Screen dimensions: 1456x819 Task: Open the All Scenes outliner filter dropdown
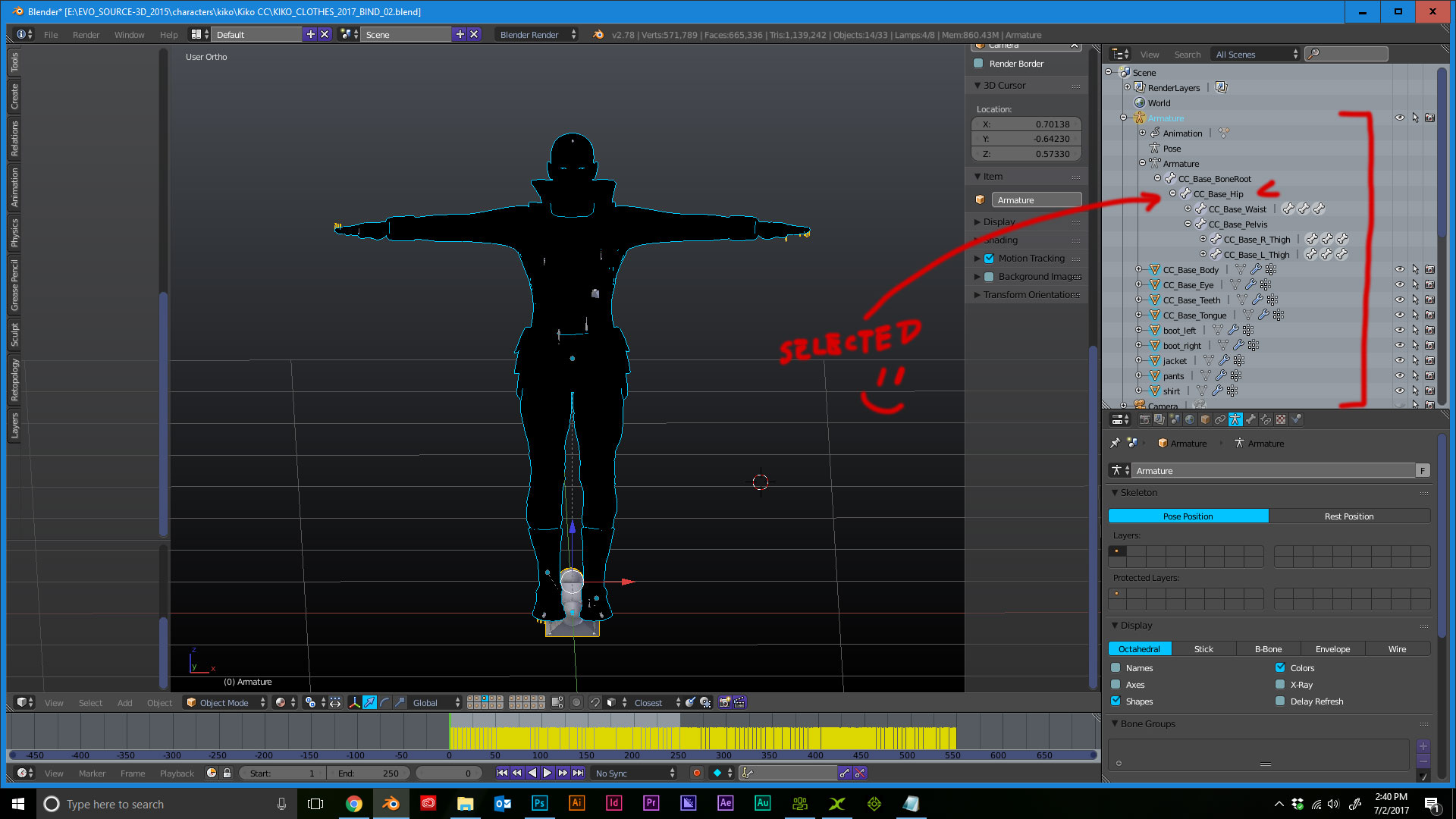(x=1257, y=55)
